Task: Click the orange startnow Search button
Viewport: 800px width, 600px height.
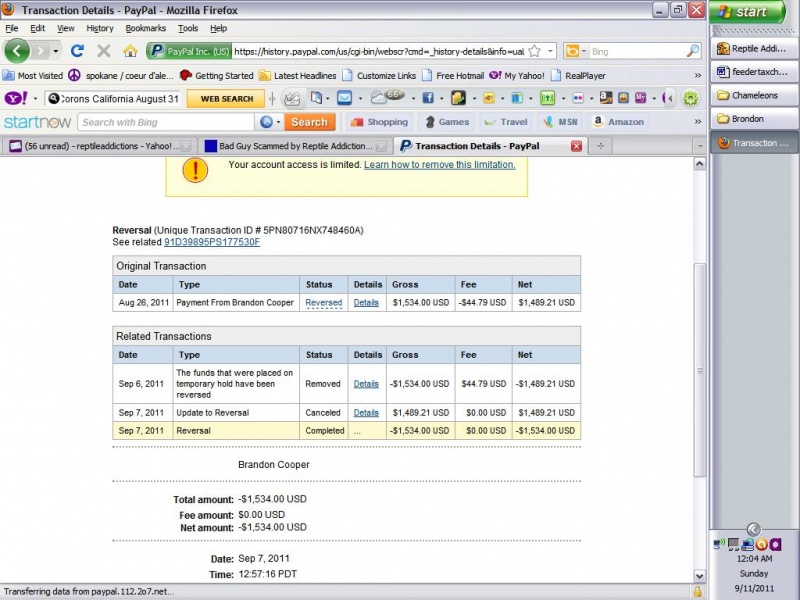Action: 309,122
